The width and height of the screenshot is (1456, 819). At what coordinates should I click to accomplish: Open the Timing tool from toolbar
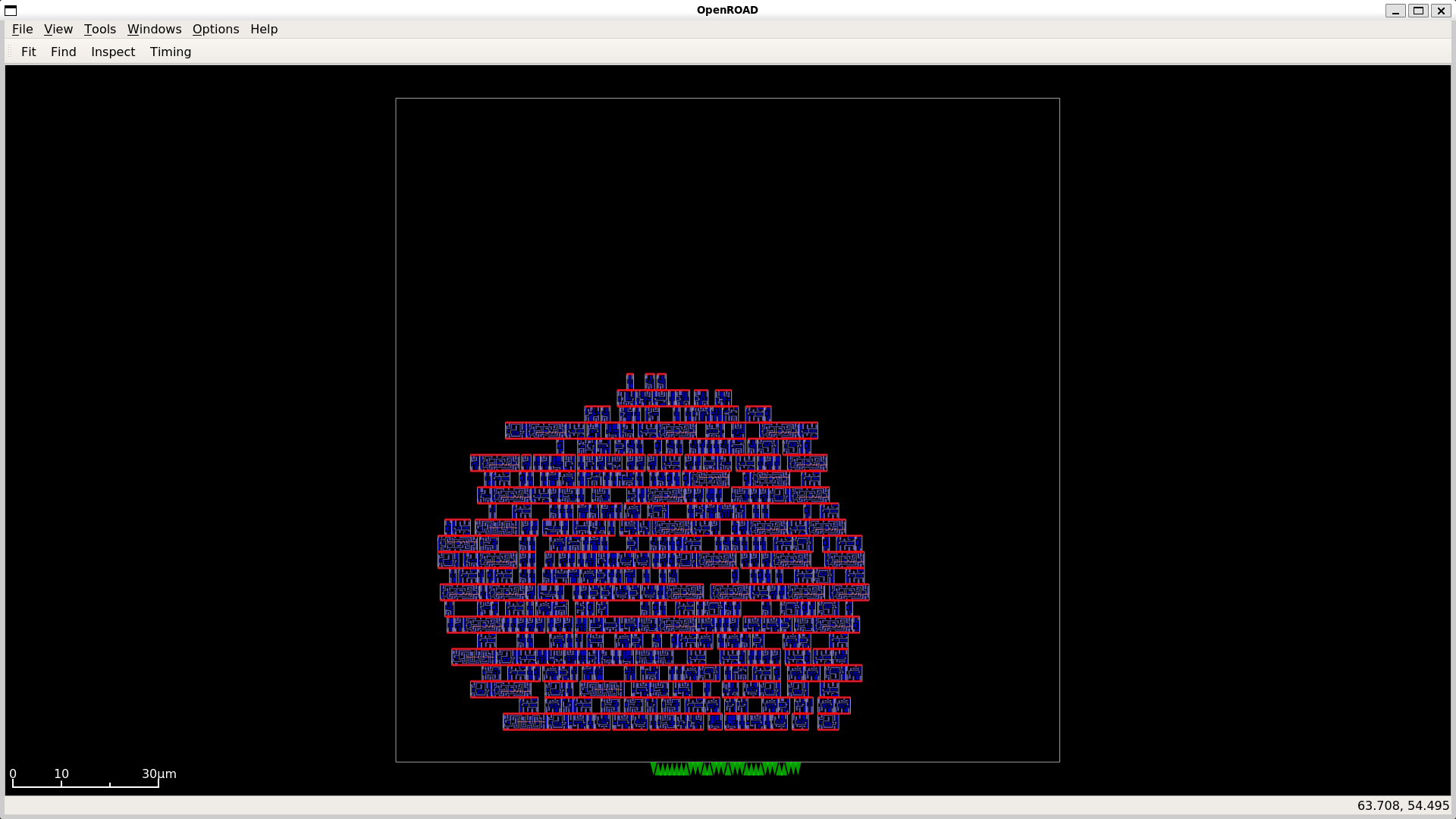tap(171, 52)
